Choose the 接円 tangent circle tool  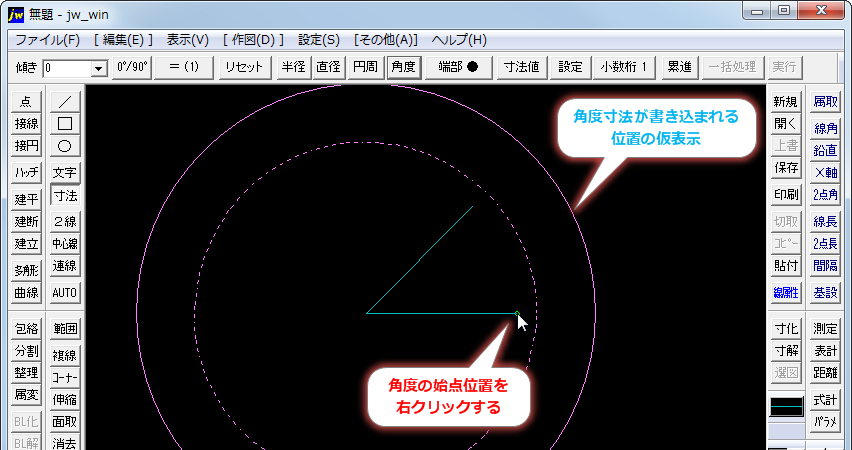[26, 146]
